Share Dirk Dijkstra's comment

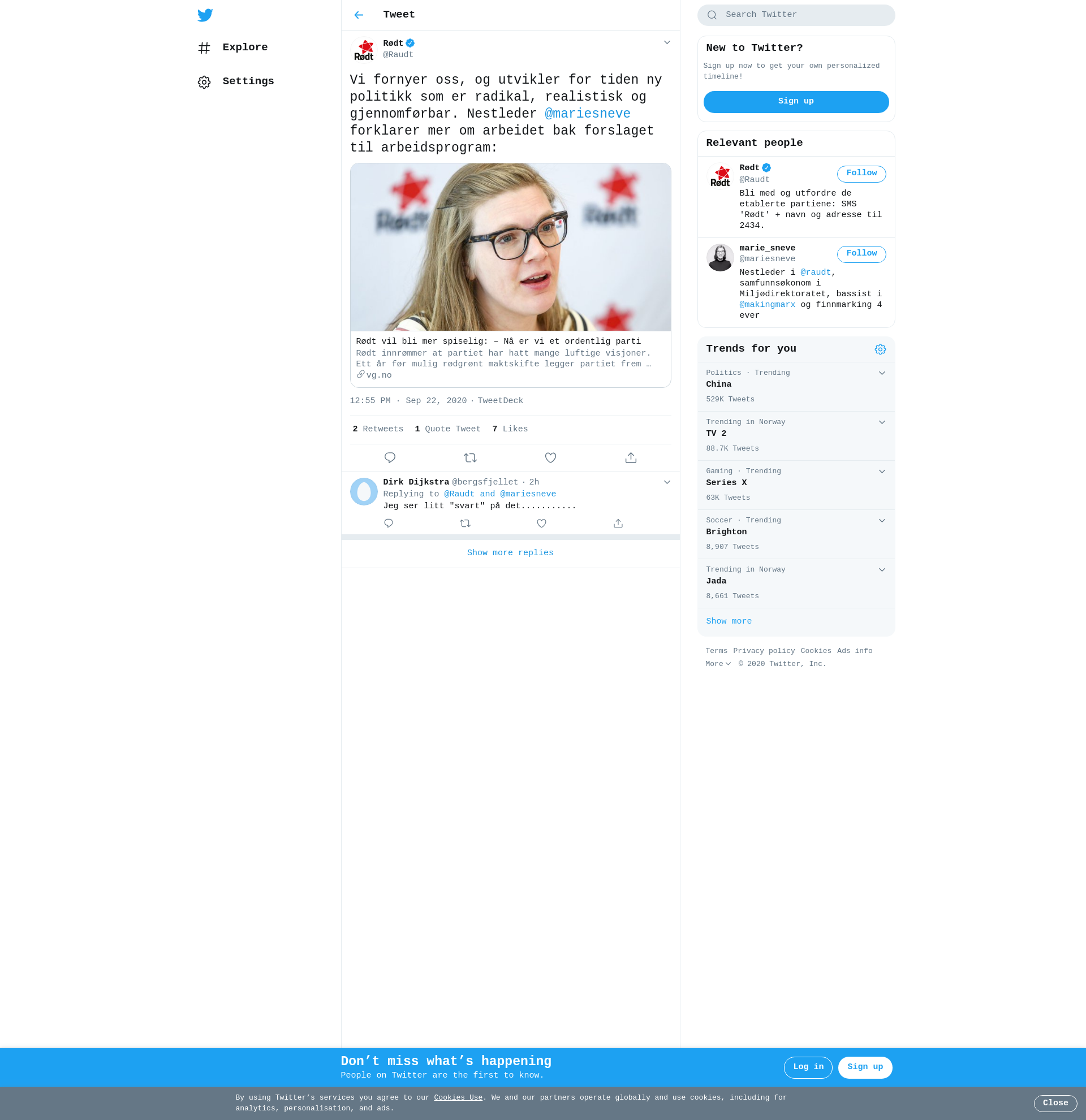click(618, 524)
